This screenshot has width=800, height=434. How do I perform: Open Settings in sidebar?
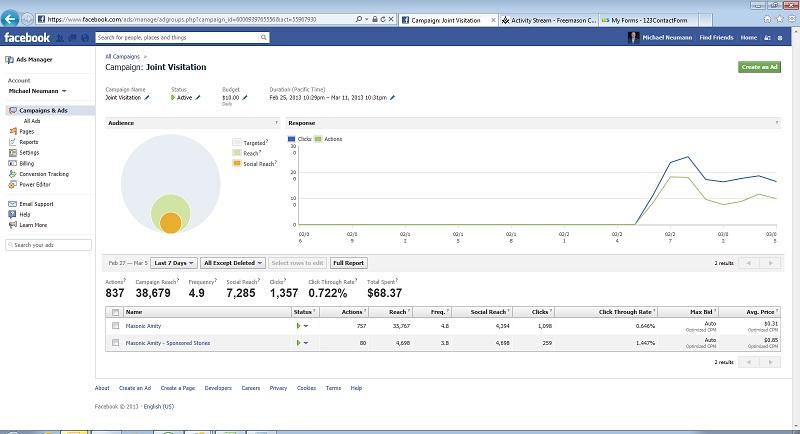click(29, 153)
